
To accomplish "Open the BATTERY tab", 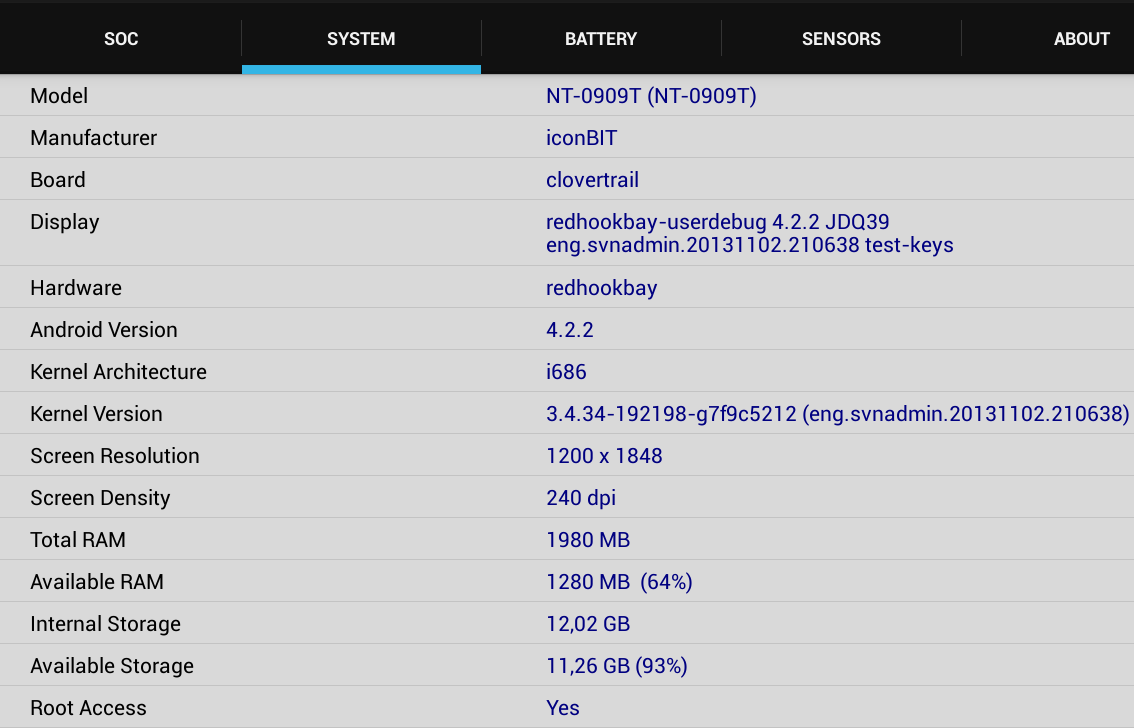I will click(x=601, y=39).
